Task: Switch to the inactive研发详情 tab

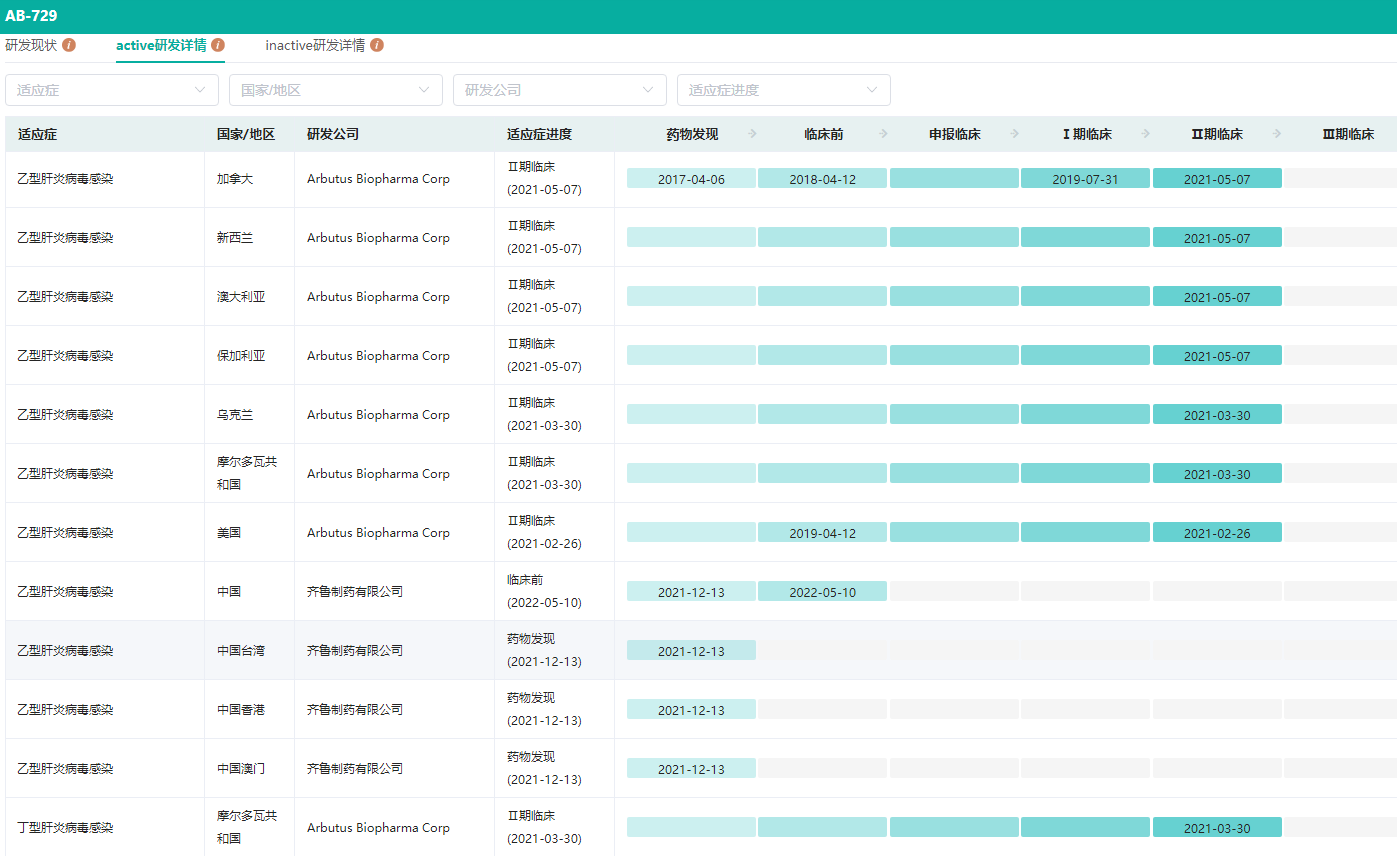Action: click(315, 45)
